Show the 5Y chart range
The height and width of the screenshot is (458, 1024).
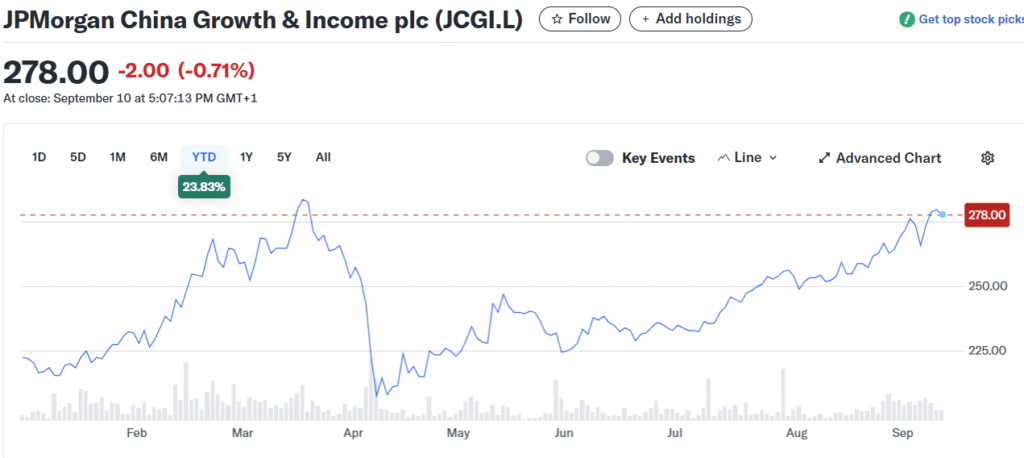(x=284, y=157)
